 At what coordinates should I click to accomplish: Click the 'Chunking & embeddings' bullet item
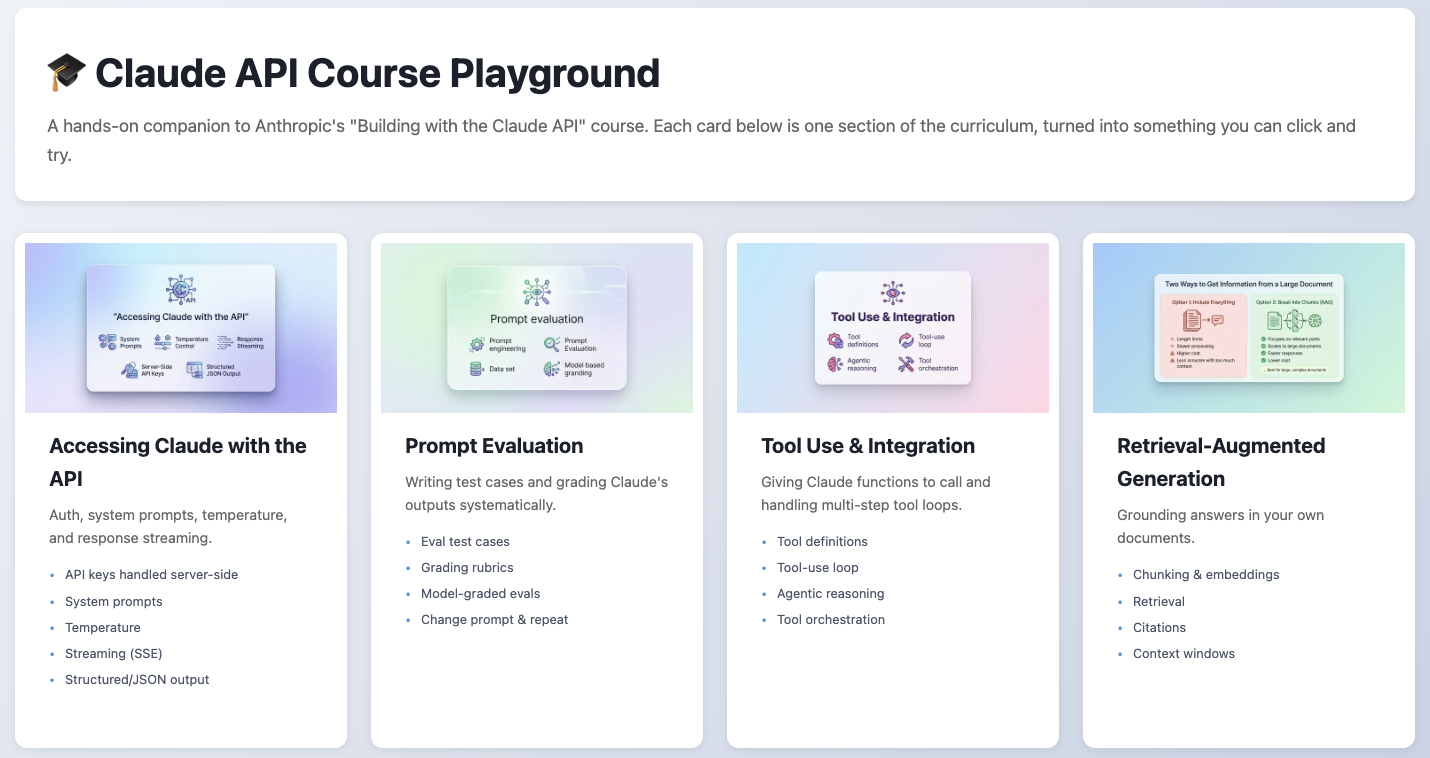click(x=1206, y=575)
